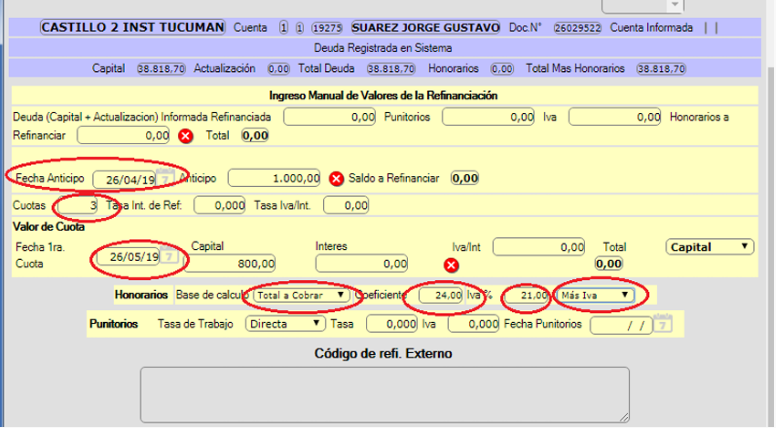Click red X icon after the Interes field

[x=451, y=265]
